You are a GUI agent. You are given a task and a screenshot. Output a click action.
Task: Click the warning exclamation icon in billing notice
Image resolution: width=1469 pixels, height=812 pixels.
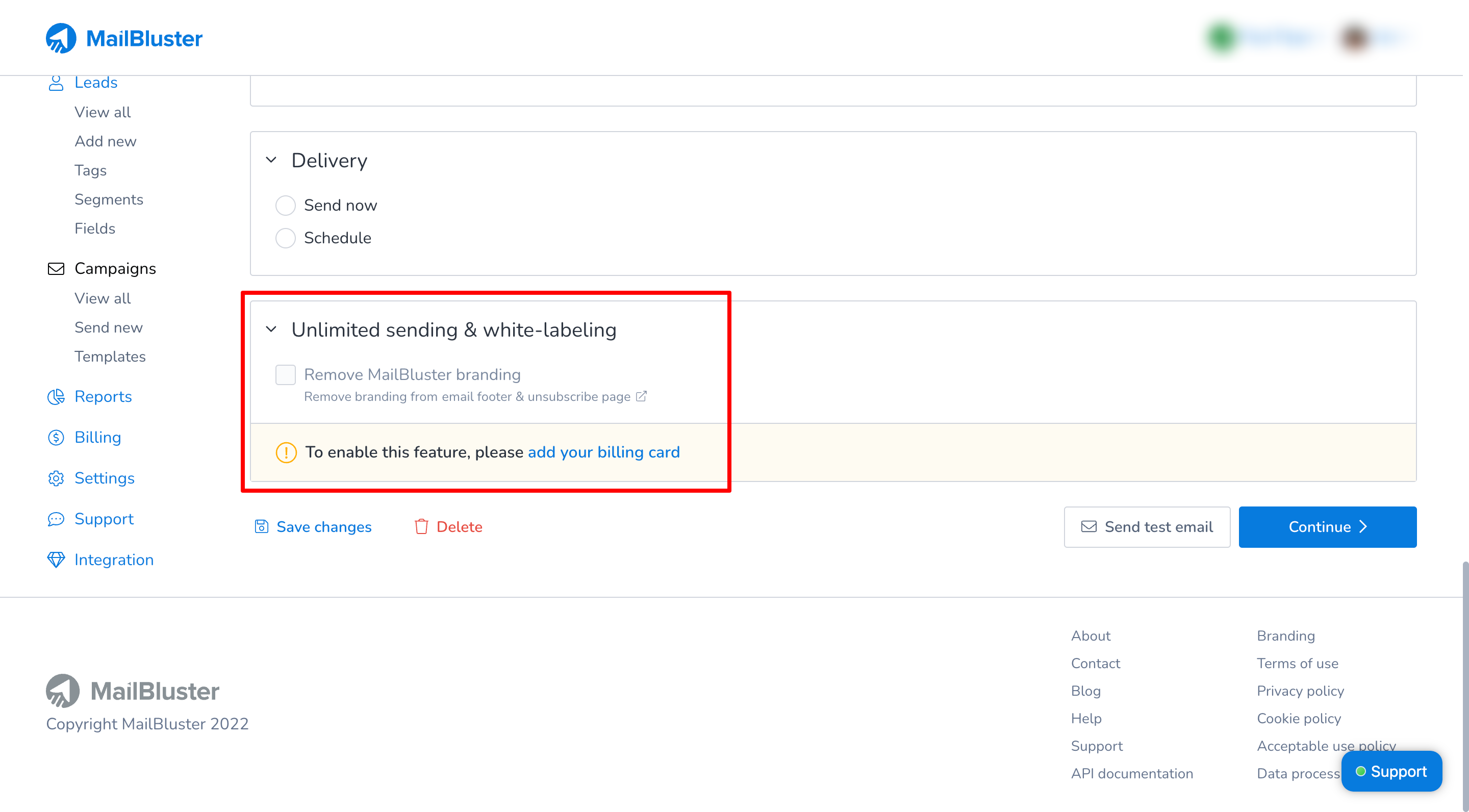[286, 453]
